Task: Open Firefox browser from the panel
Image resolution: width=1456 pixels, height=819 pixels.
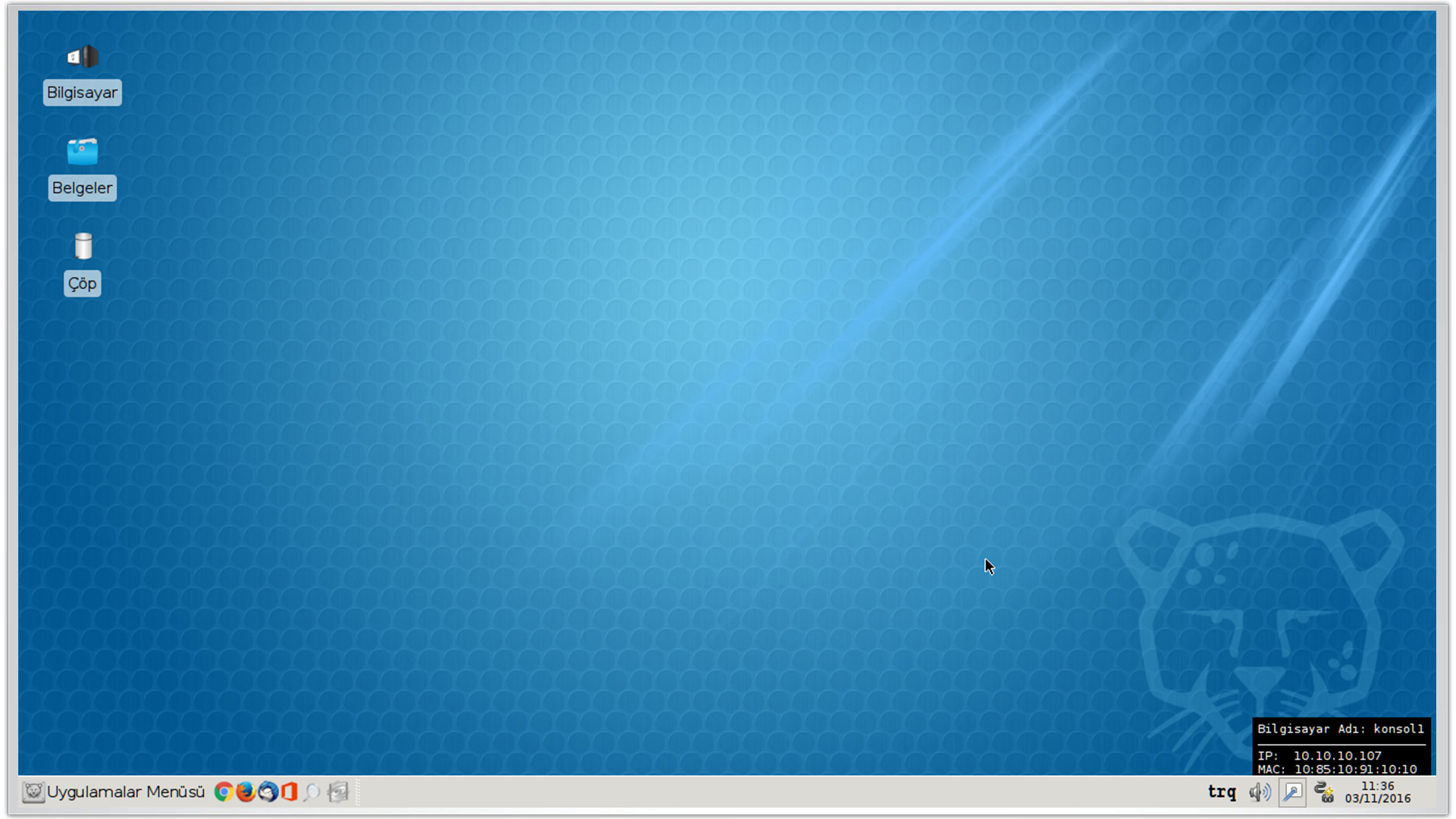Action: click(x=245, y=792)
